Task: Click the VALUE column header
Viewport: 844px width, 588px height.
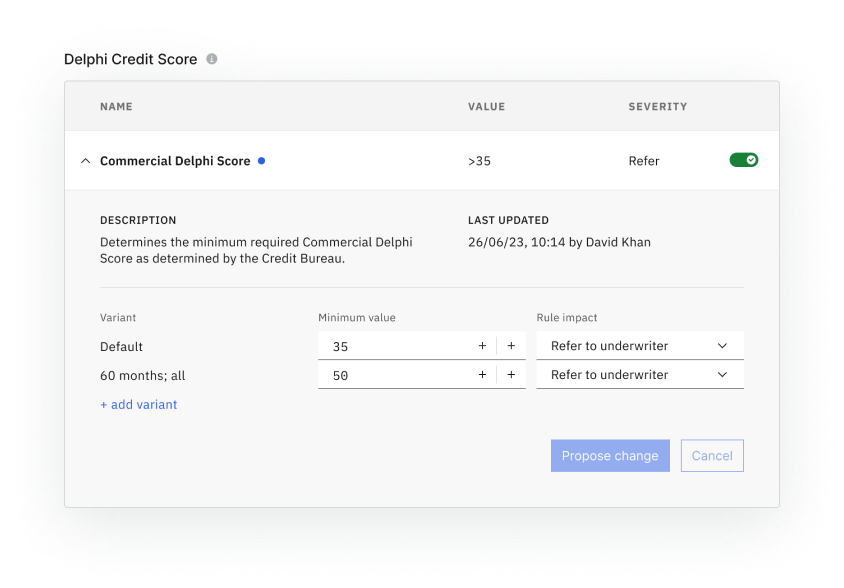Action: coord(486,107)
